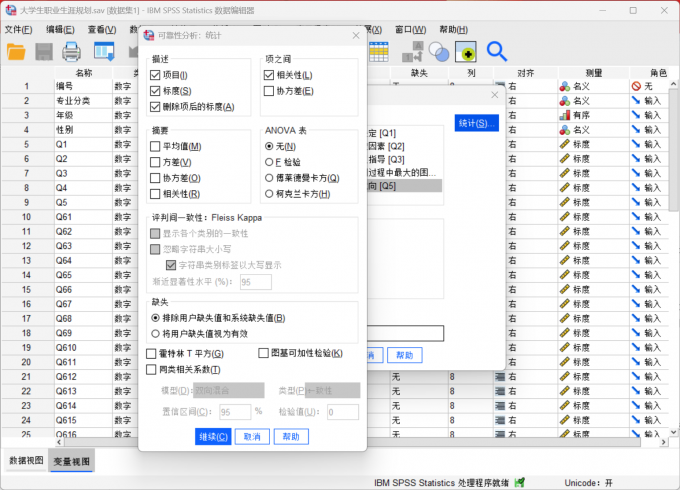Screen dimensions: 680x490
Task: Close the background reliability analysis dialog
Action: click(x=494, y=95)
